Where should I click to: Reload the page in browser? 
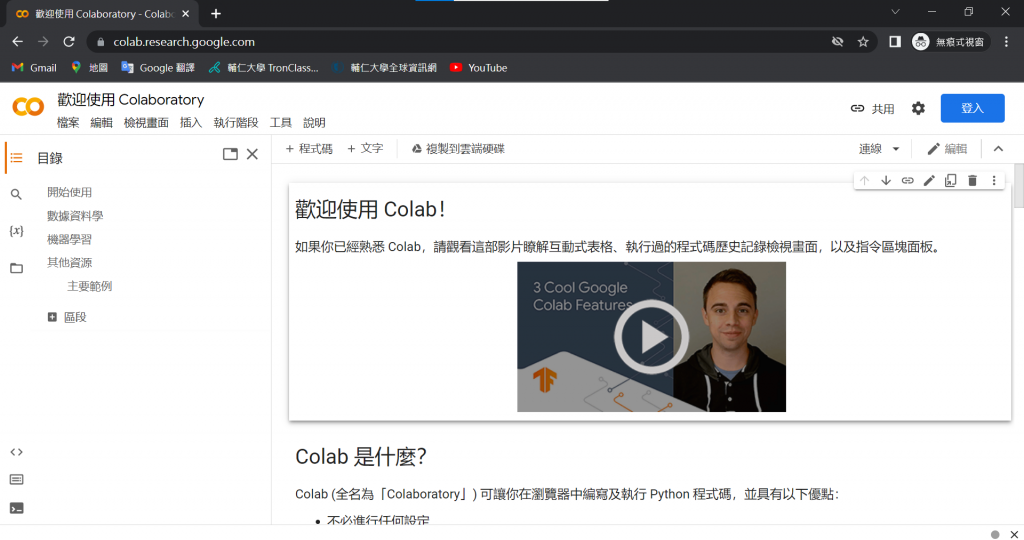click(x=69, y=42)
